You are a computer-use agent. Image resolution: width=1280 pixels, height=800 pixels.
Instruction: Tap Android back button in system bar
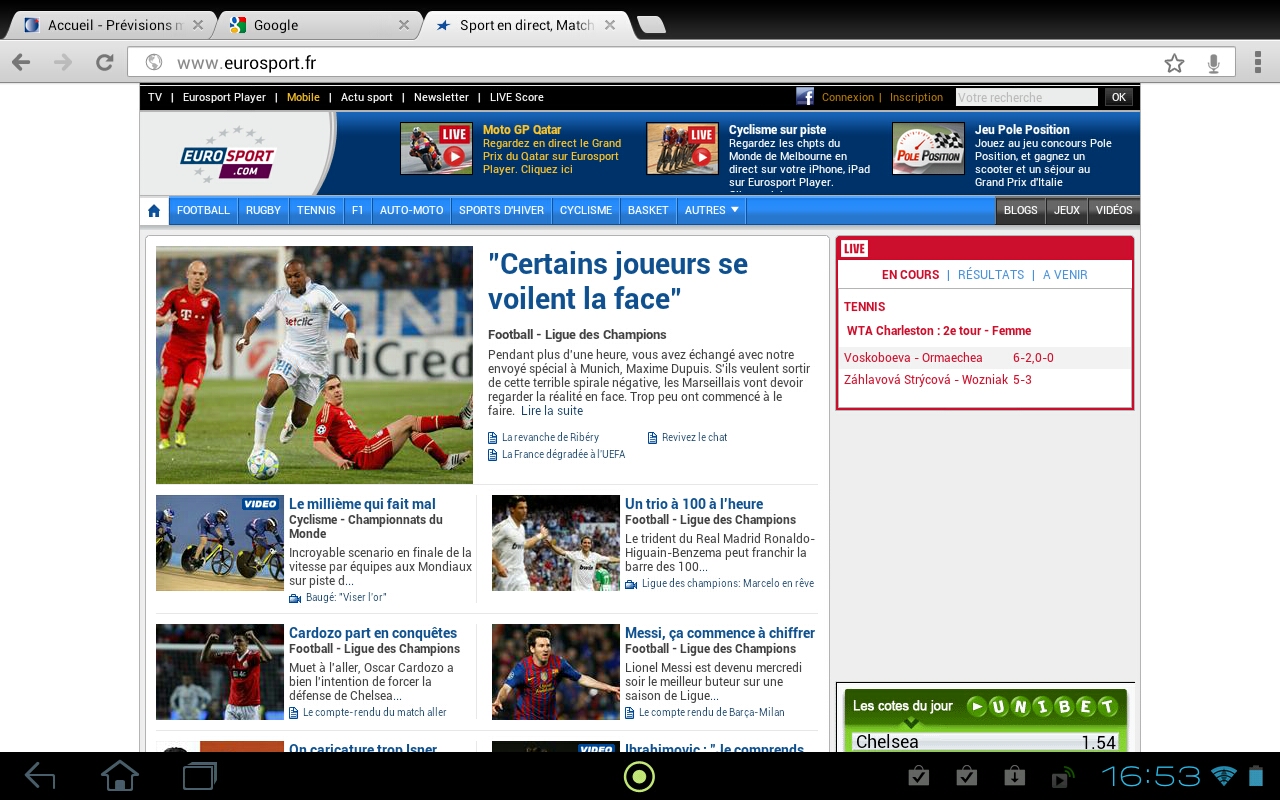[40, 776]
